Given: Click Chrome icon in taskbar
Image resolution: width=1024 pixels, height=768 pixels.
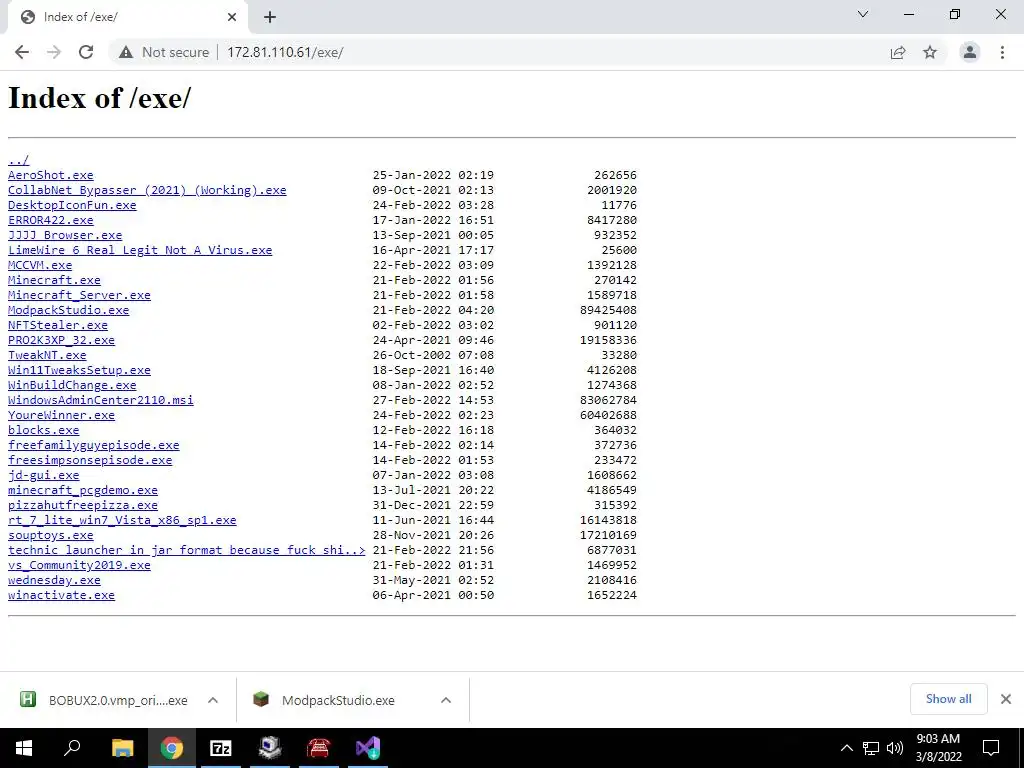Looking at the screenshot, I should coord(172,748).
